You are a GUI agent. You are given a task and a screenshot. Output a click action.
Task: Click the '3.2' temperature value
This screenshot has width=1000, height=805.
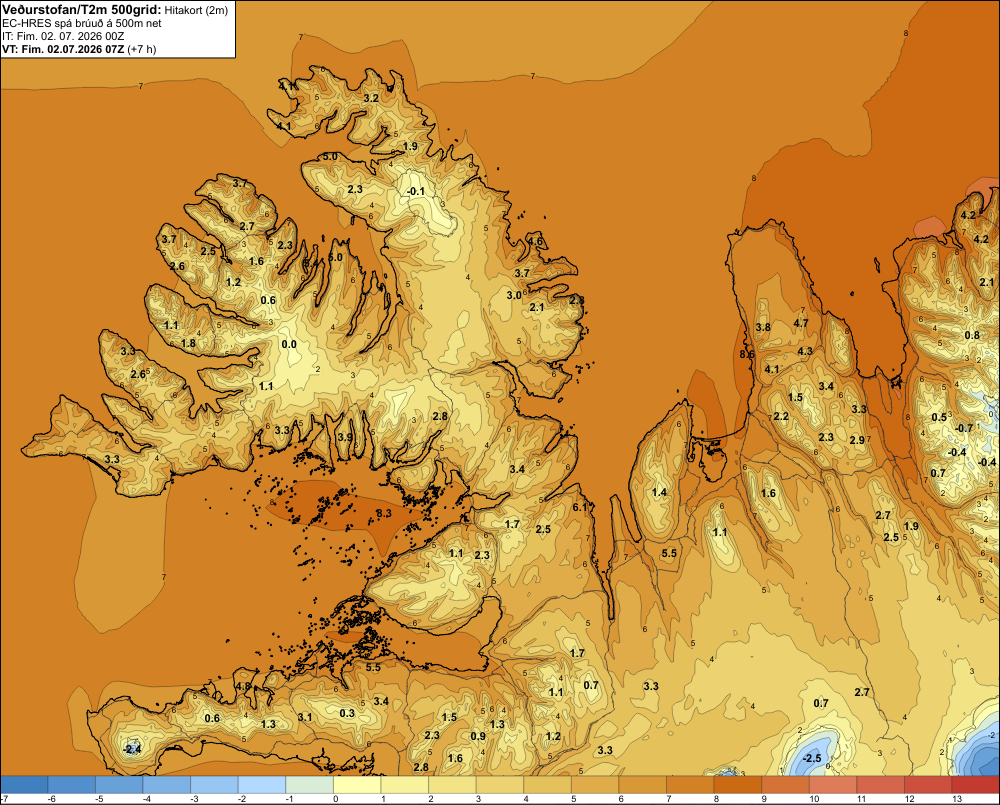371,98
